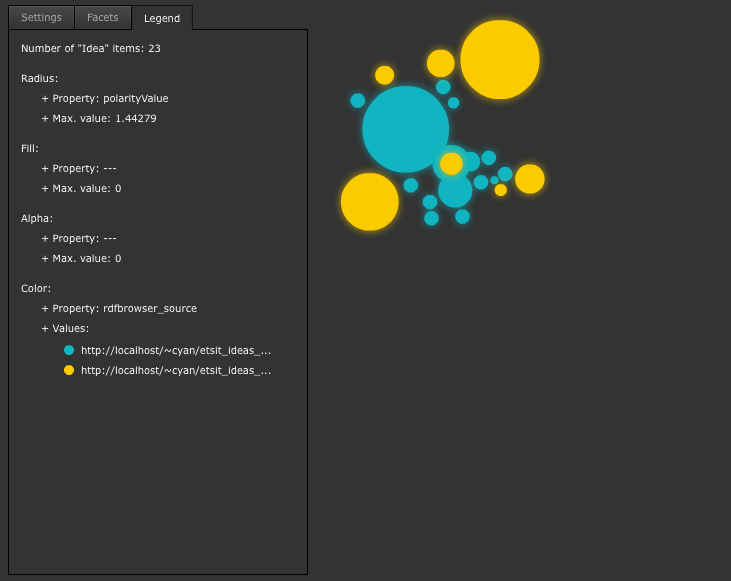
Task: Switch to the Settings tab
Action: (x=41, y=17)
